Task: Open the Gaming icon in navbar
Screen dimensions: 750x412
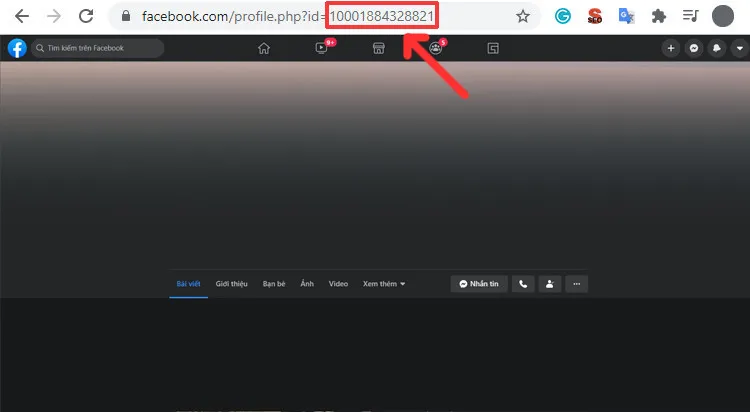Action: [x=493, y=48]
